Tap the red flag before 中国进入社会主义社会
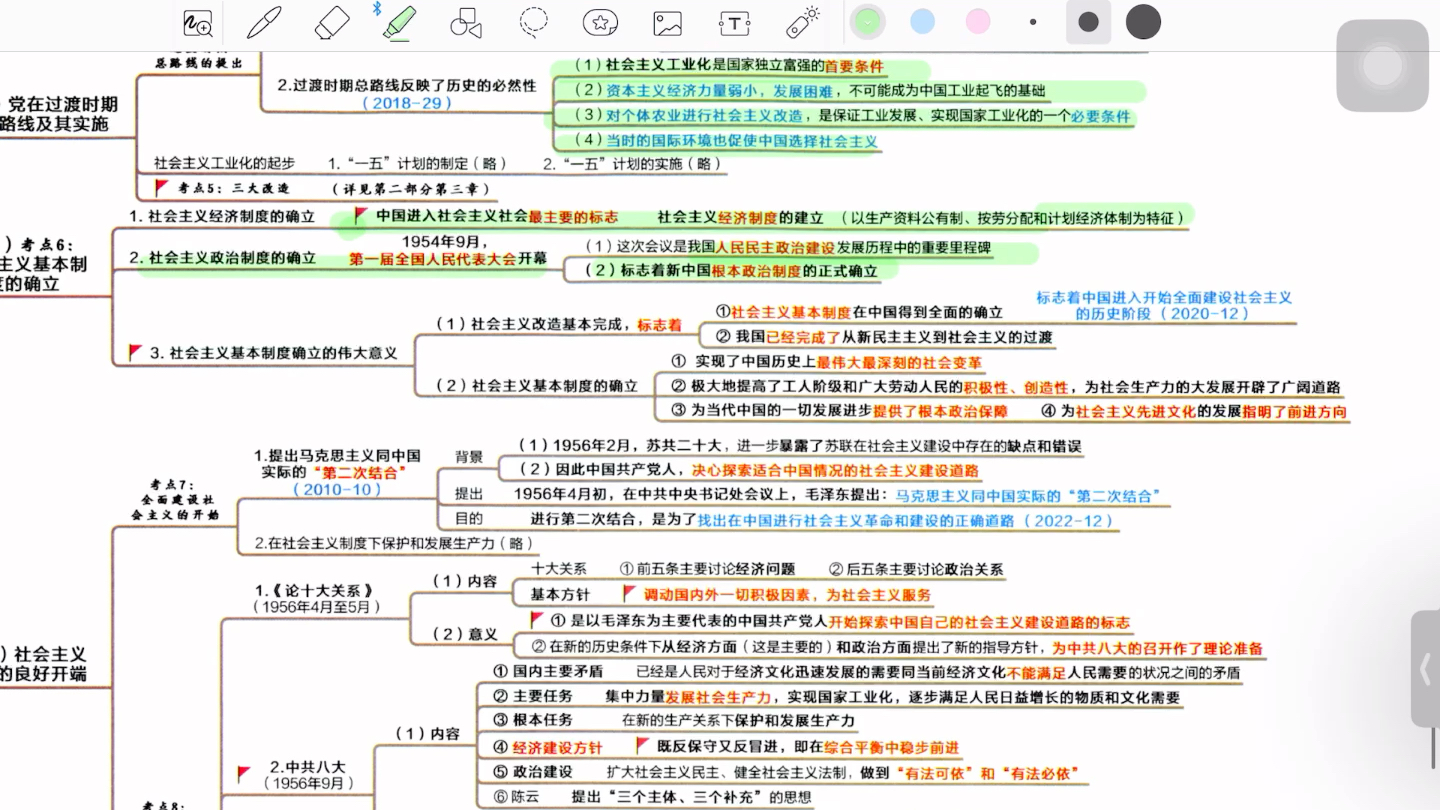 361,216
